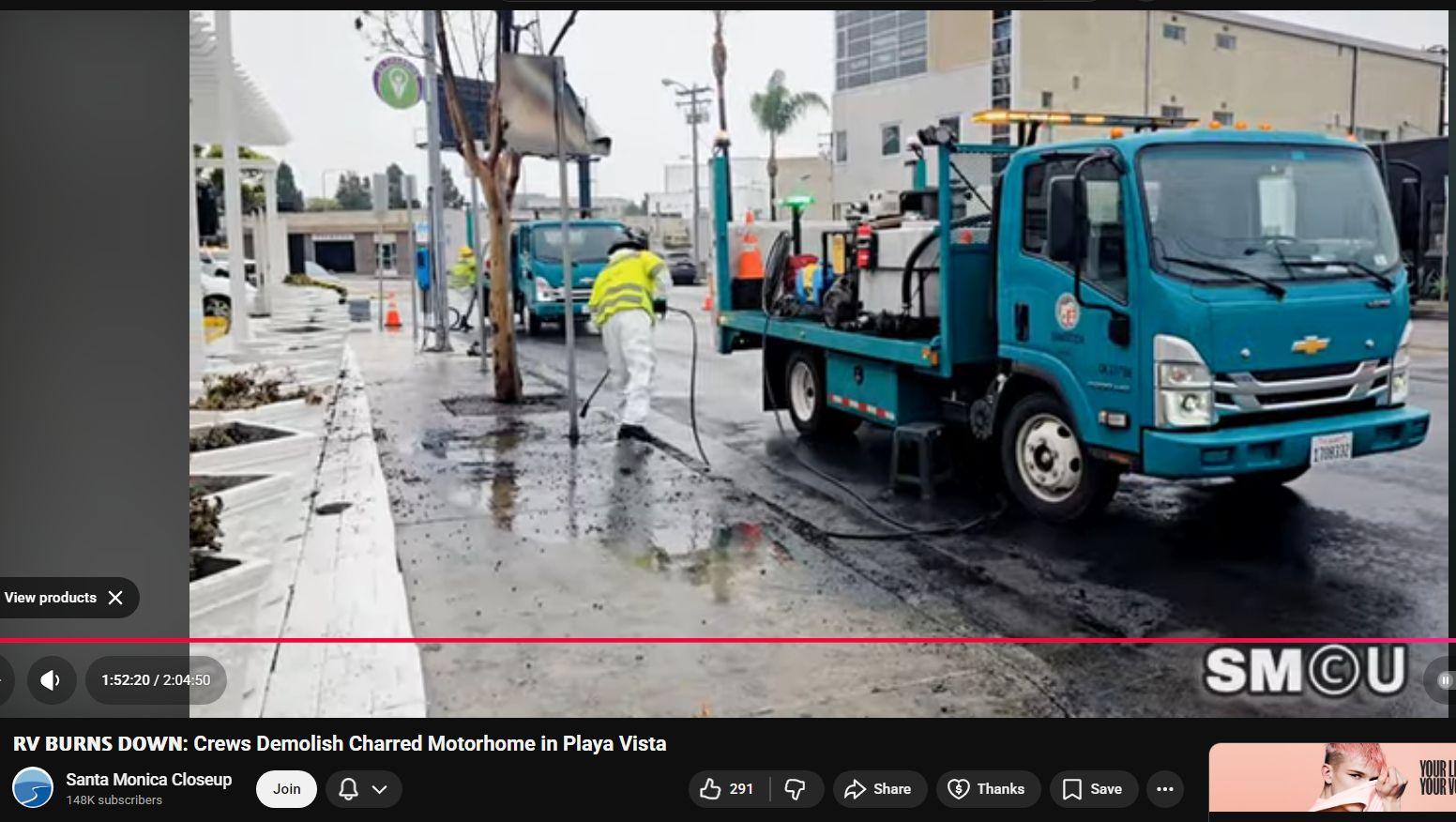Send a Thanks to the creator
Image resolution: width=1456 pixels, height=822 pixels.
(986, 789)
